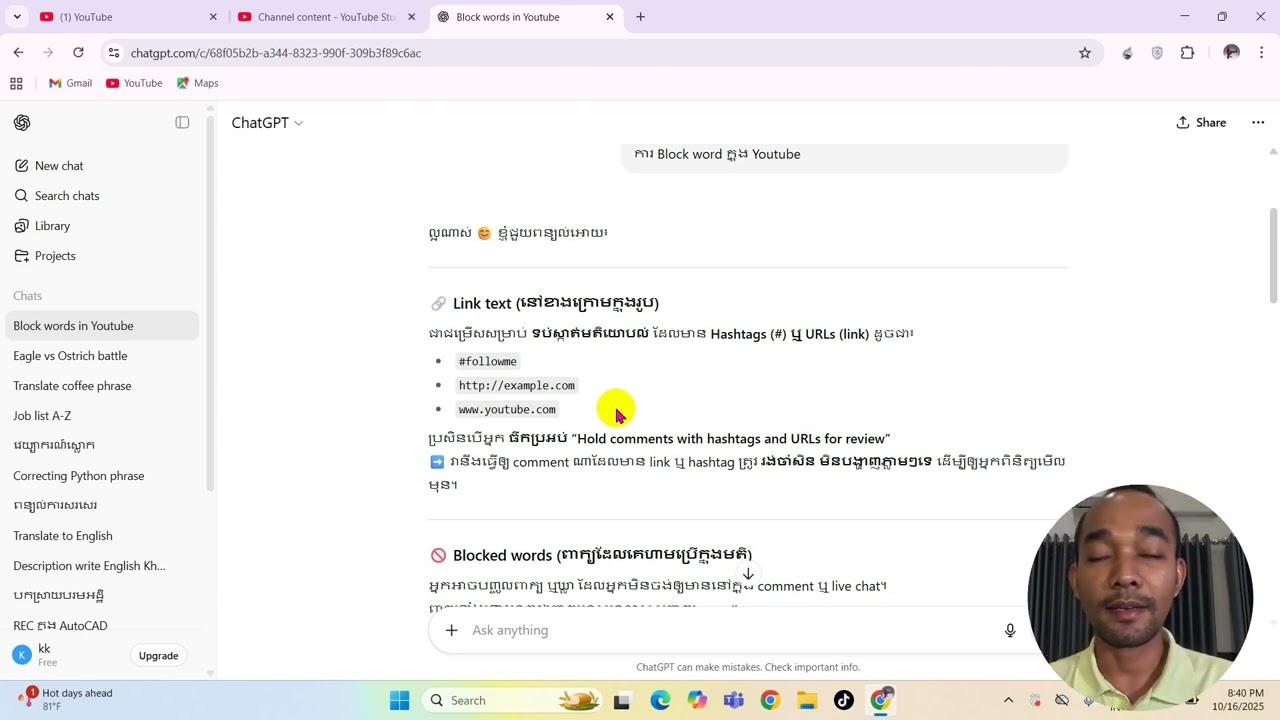Screen dimensions: 1280x720
Task: Click the address bar URL
Action: (276, 53)
